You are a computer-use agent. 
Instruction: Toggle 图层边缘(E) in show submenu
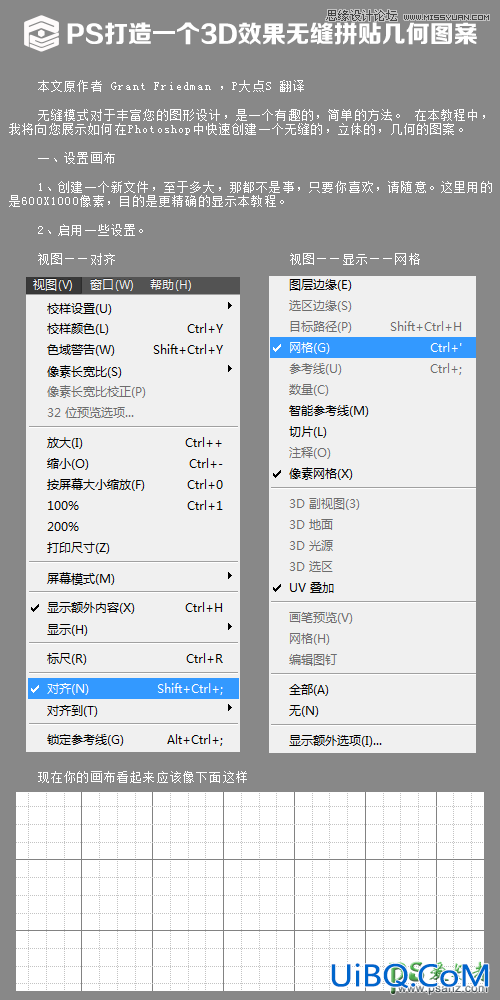coord(373,285)
